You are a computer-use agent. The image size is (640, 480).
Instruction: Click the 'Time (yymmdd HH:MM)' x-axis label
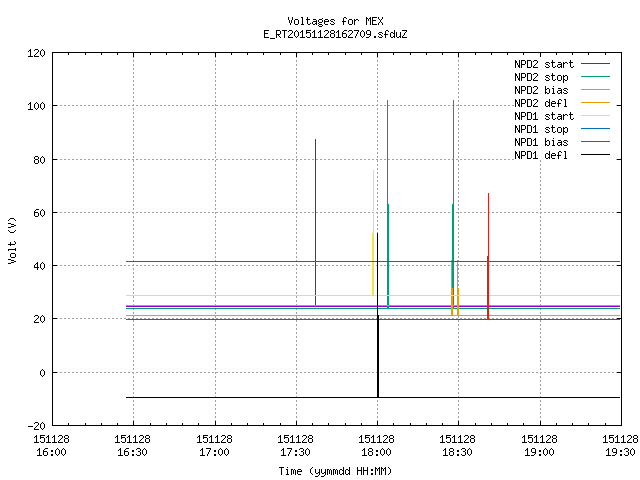[335, 471]
